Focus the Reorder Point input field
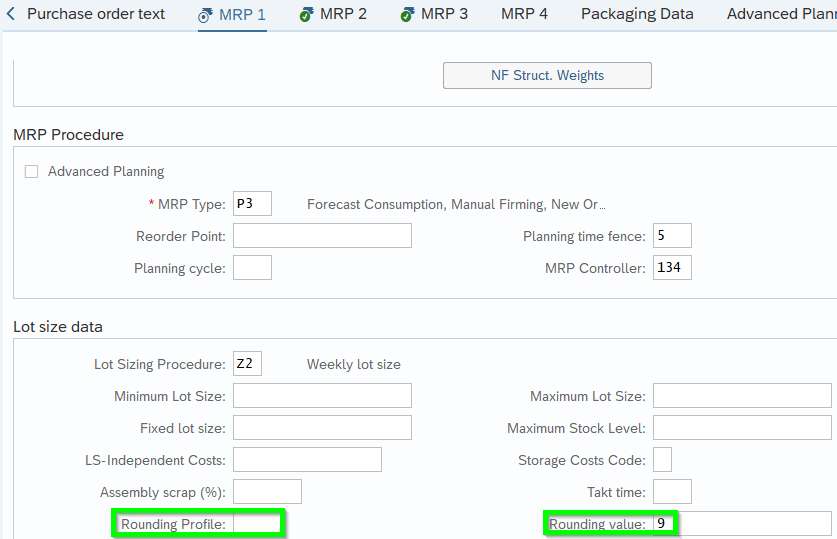Image resolution: width=837 pixels, height=539 pixels. (x=322, y=236)
